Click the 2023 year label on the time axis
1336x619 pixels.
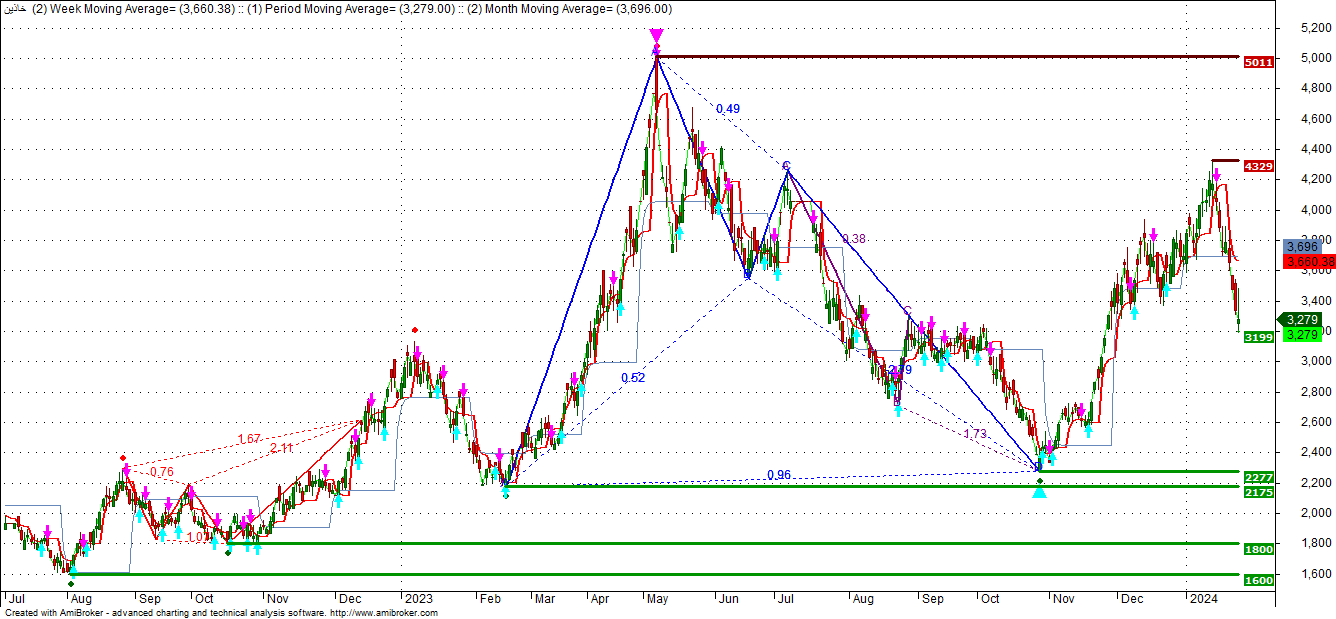pyautogui.click(x=417, y=598)
